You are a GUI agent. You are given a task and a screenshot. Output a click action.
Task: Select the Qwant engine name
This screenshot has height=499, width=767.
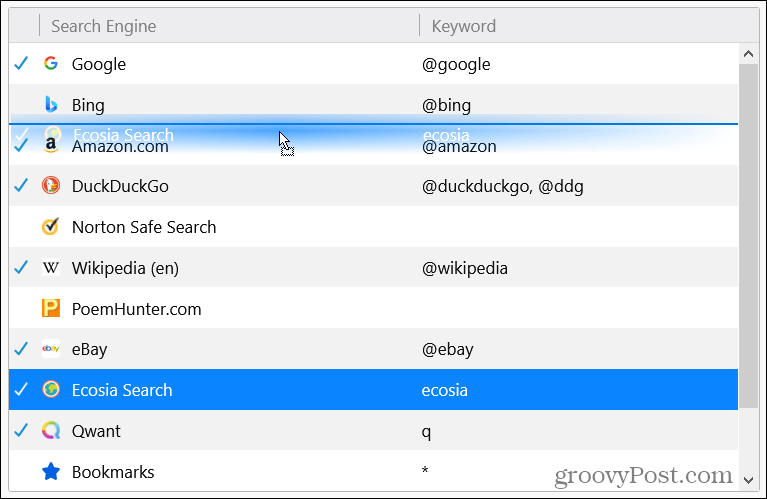pos(96,431)
